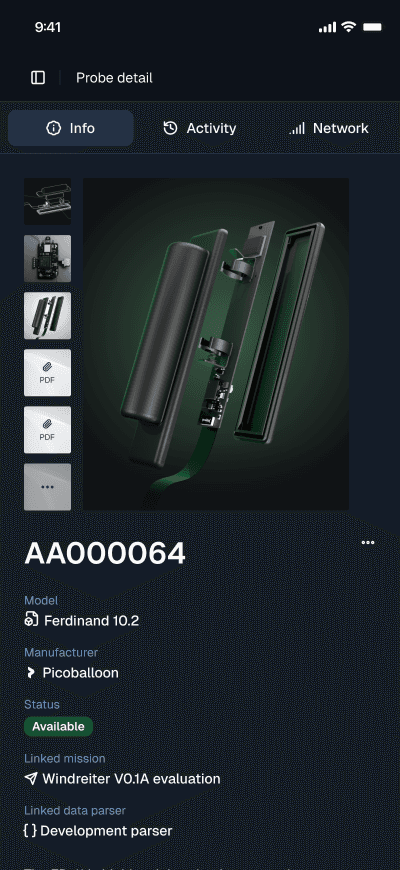Select the exploded probe view thumbnail
Screen dimensions: 400x870
point(47,316)
